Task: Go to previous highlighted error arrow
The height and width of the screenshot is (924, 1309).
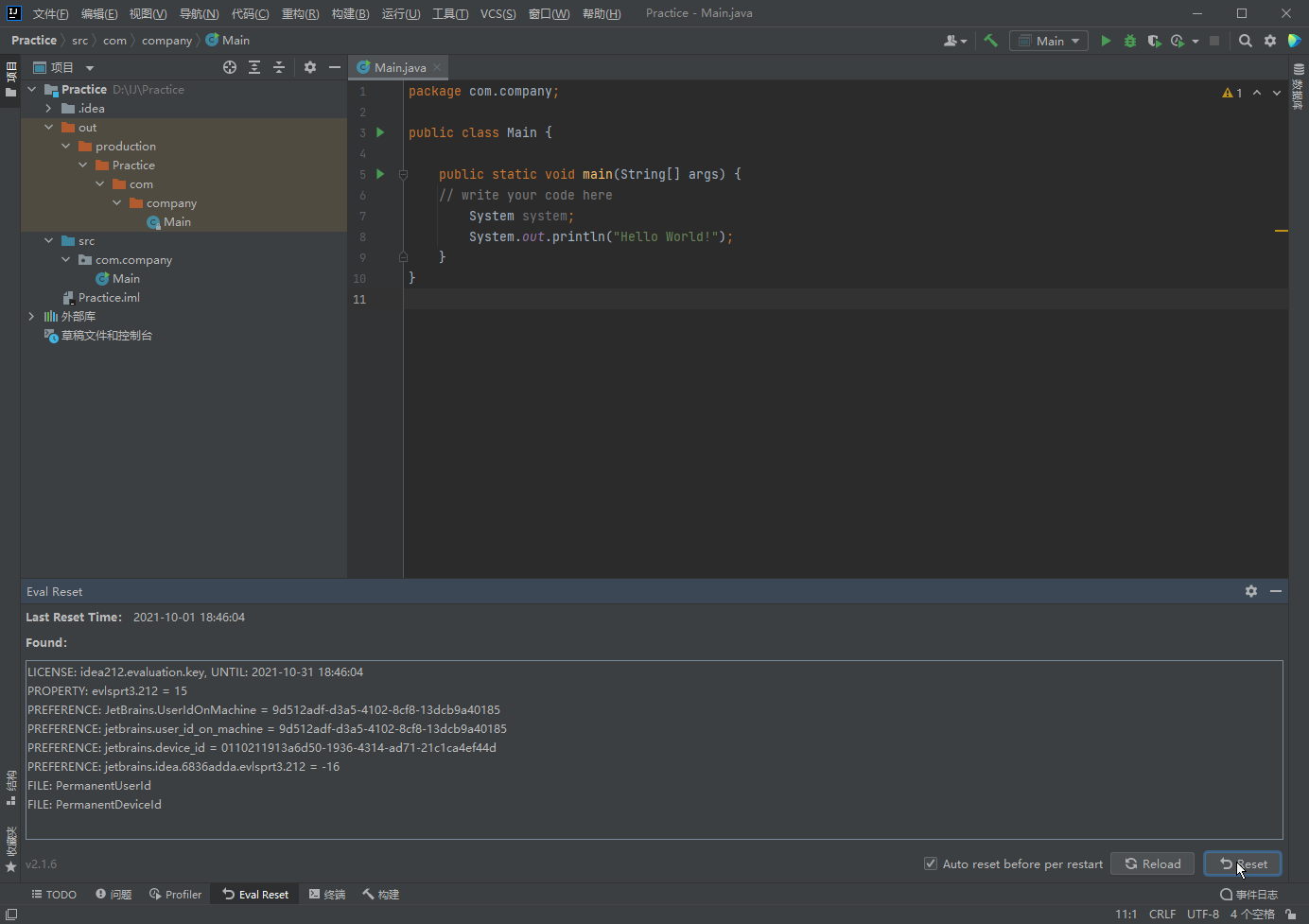Action: (x=1257, y=93)
